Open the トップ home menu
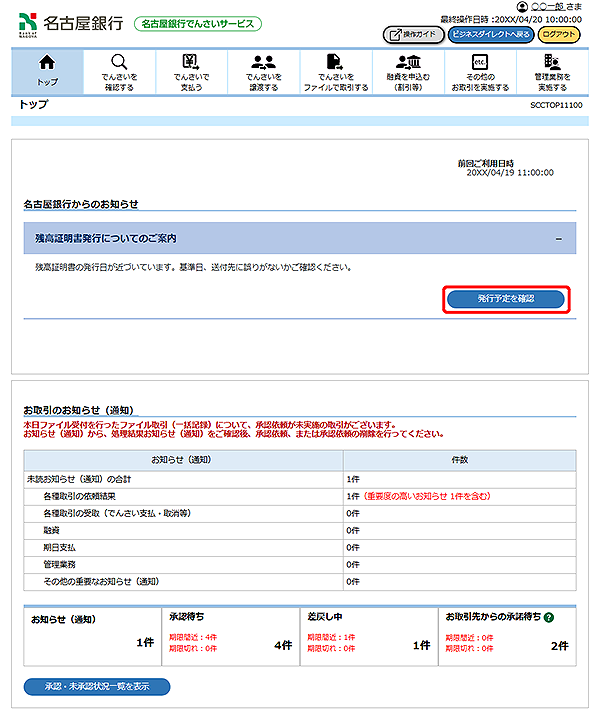The image size is (600, 714). (47, 70)
